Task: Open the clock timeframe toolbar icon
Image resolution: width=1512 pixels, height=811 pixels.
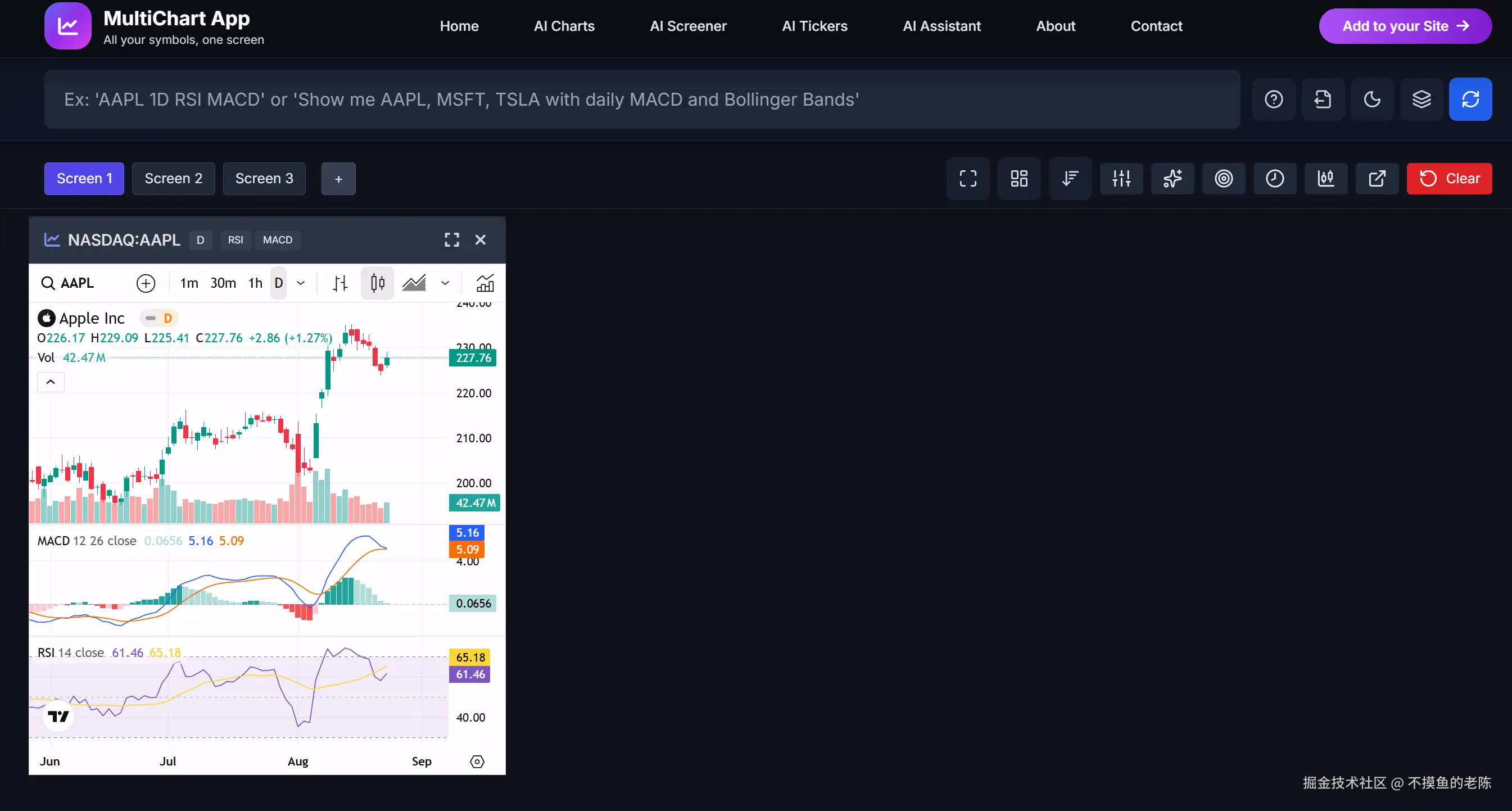Action: [1274, 178]
